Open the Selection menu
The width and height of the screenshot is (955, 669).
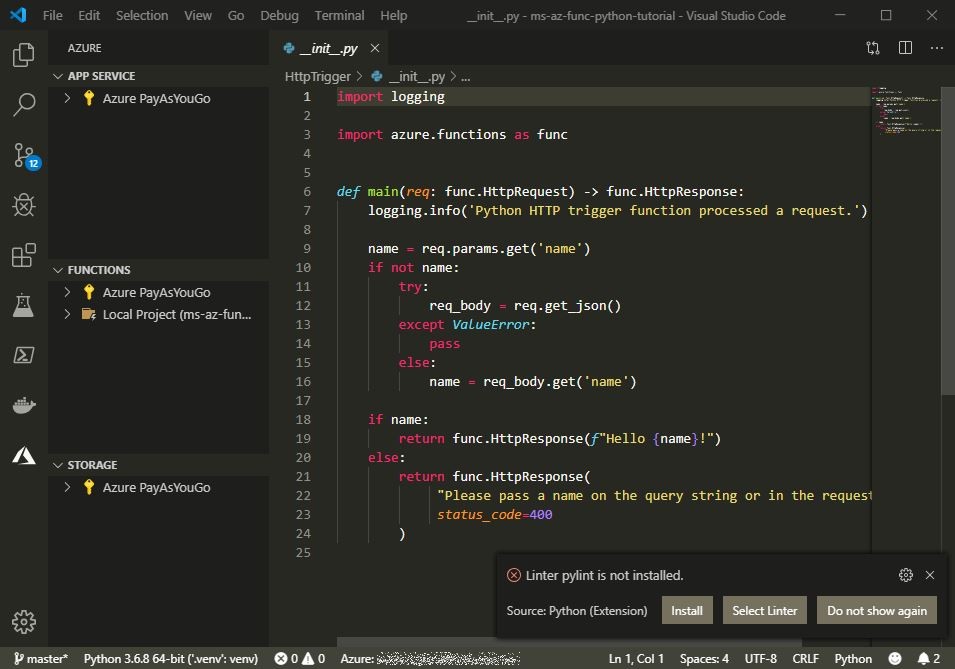coord(142,15)
